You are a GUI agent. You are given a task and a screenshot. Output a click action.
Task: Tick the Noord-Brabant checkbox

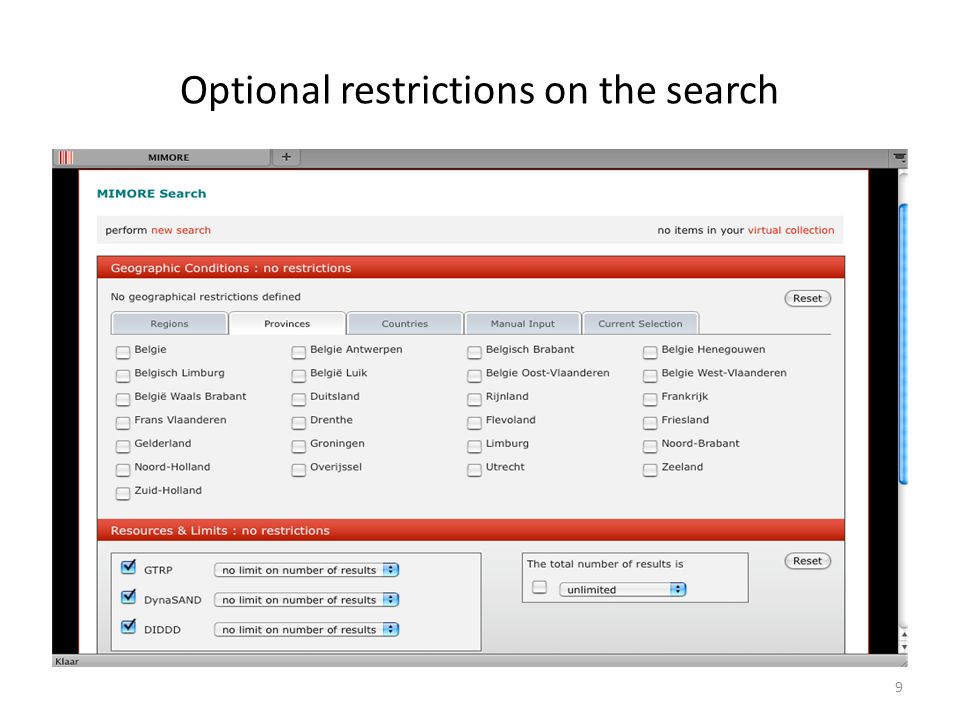point(650,445)
